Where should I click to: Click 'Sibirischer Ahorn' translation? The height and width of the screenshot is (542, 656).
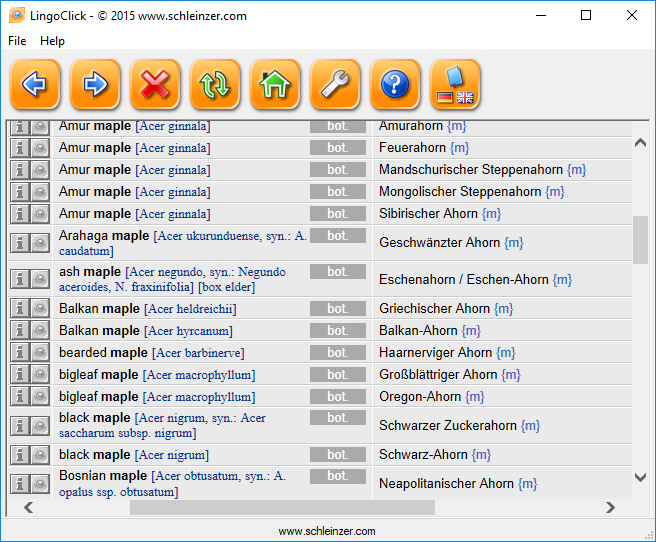pyautogui.click(x=428, y=213)
